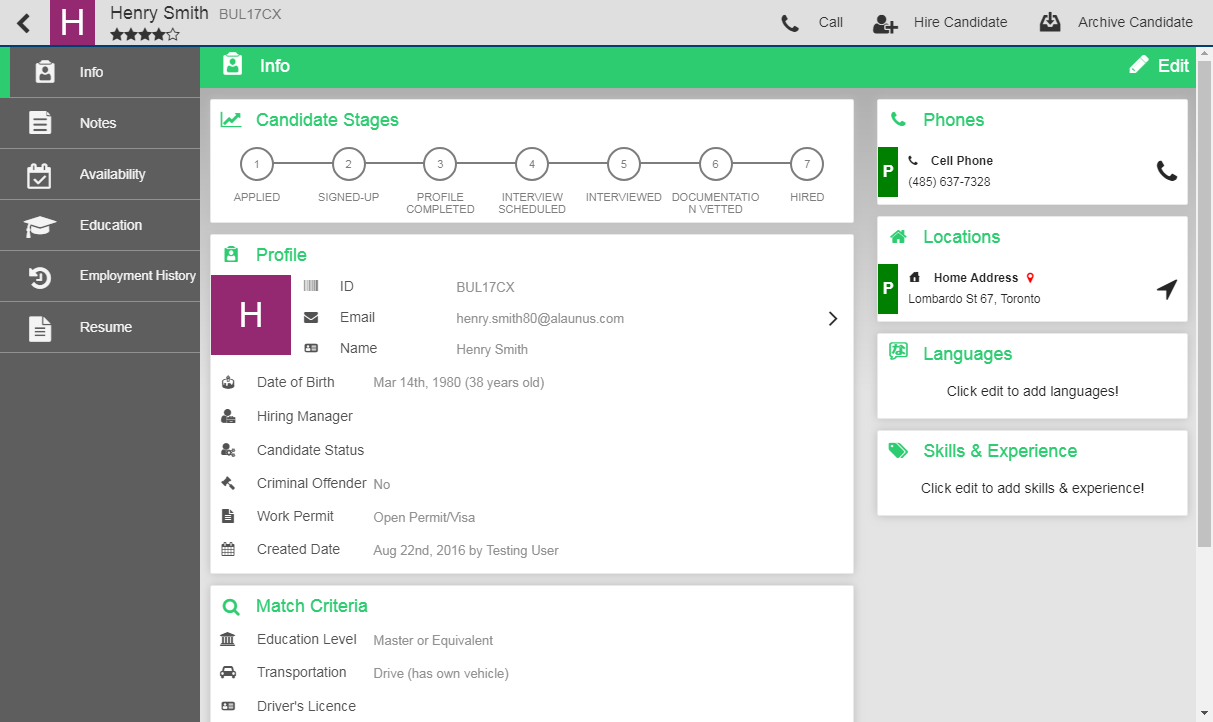Open the Resume sidebar tab
This screenshot has width=1213, height=722.
pyautogui.click(x=100, y=327)
